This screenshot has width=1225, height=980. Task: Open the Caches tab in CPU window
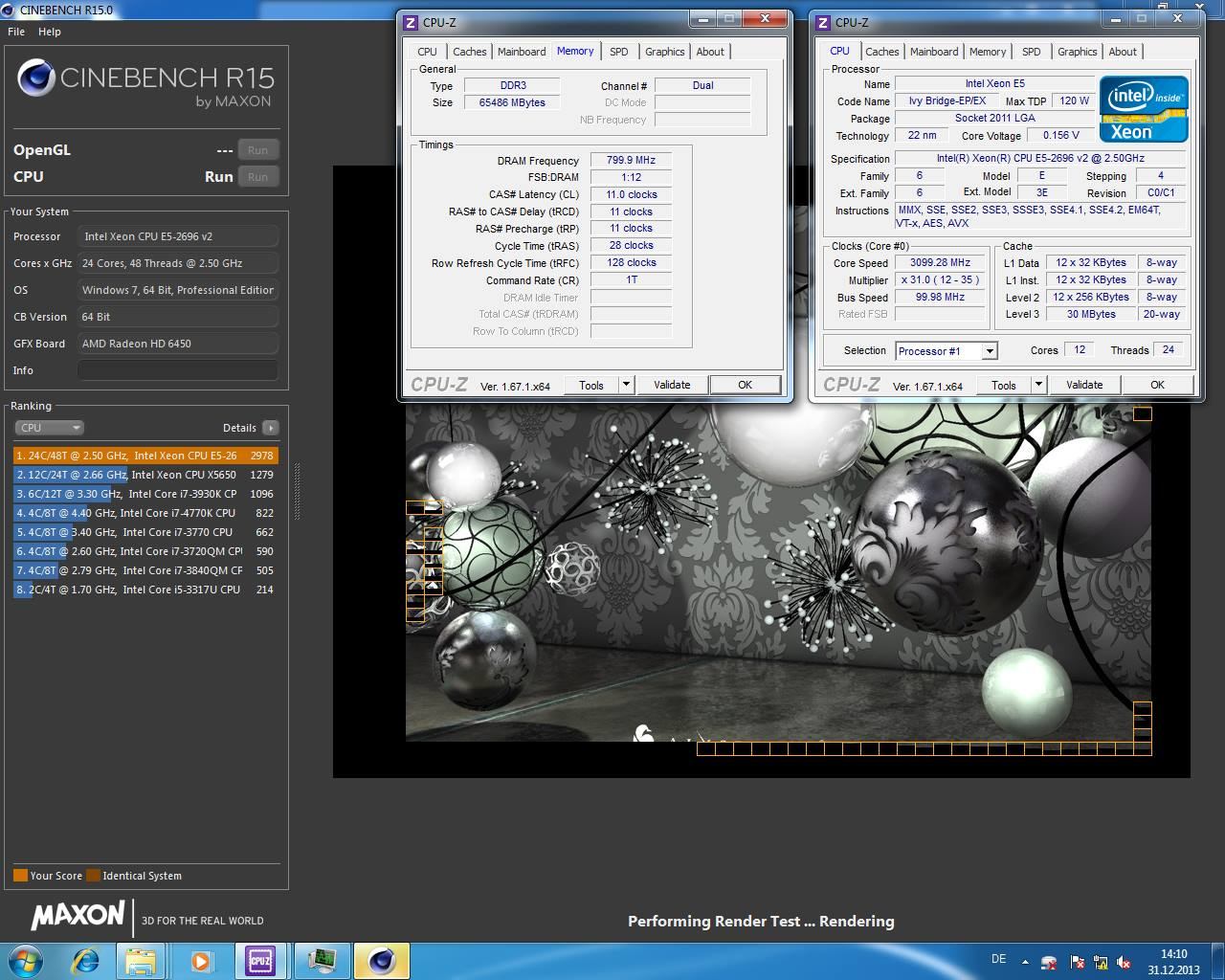(881, 52)
